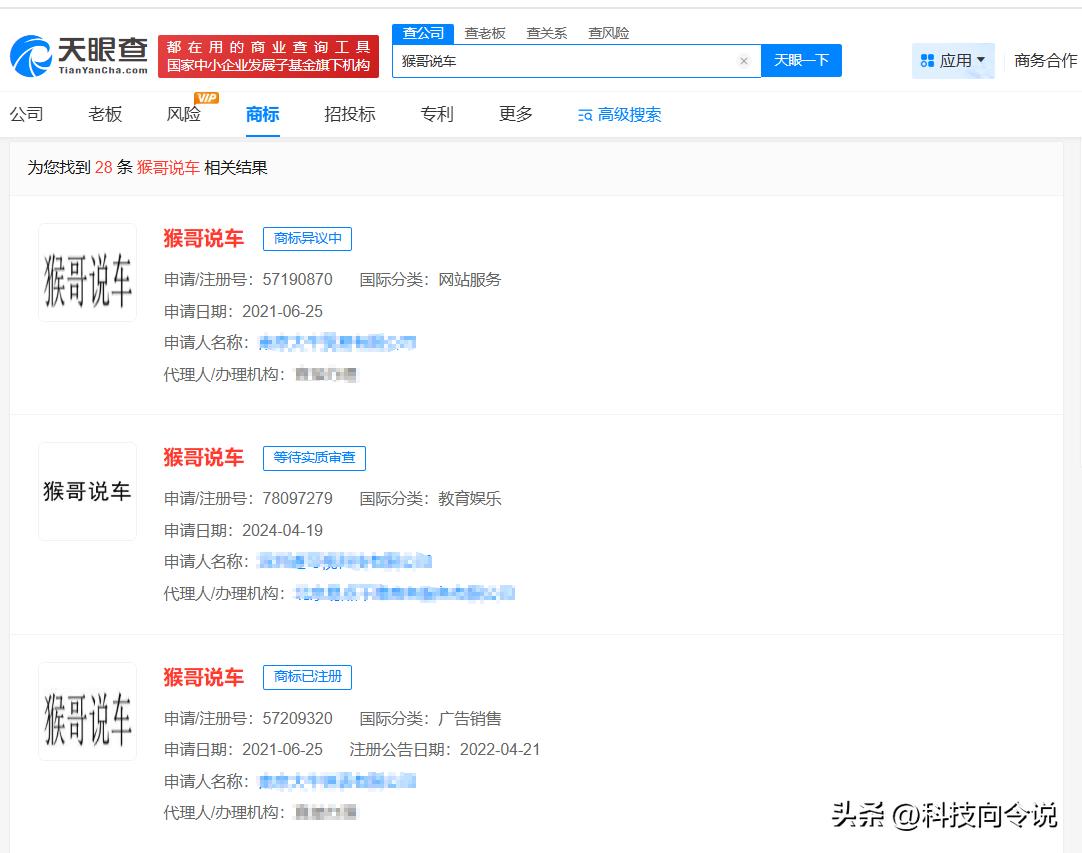Select the 查老板 search tab
1082x853 pixels.
click(x=485, y=33)
